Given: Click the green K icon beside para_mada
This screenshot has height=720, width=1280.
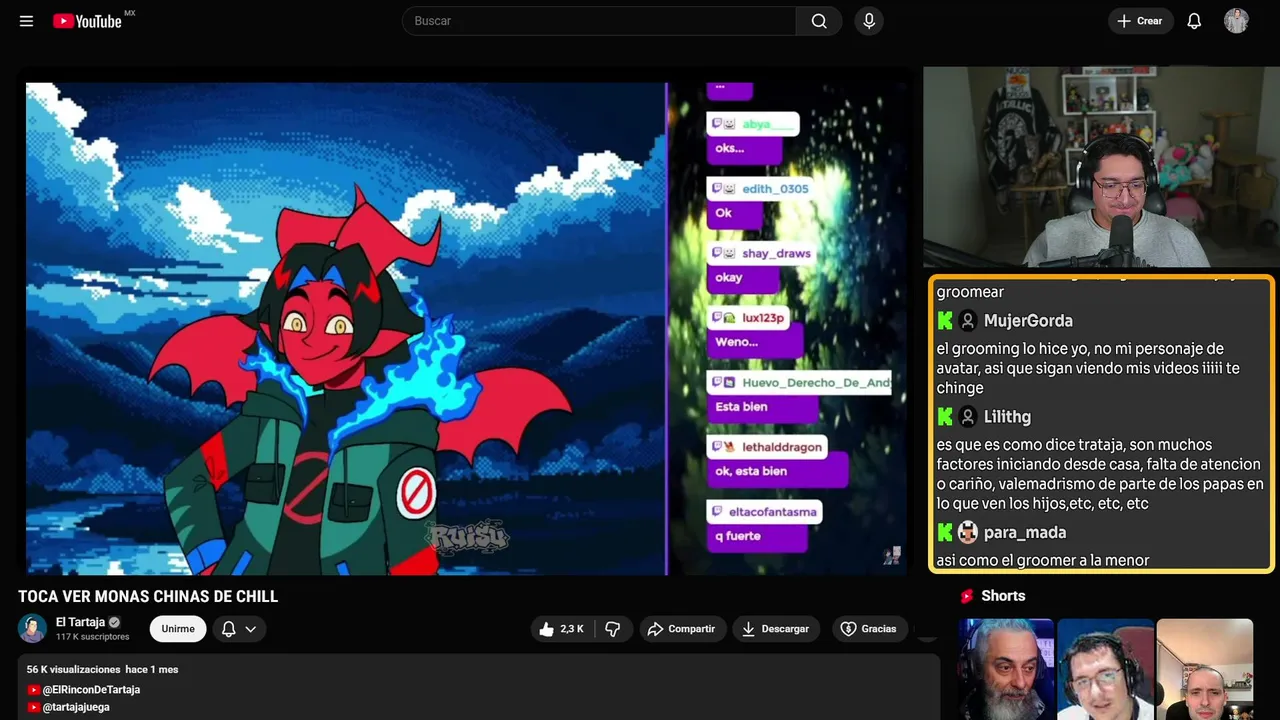Looking at the screenshot, I should pos(945,533).
